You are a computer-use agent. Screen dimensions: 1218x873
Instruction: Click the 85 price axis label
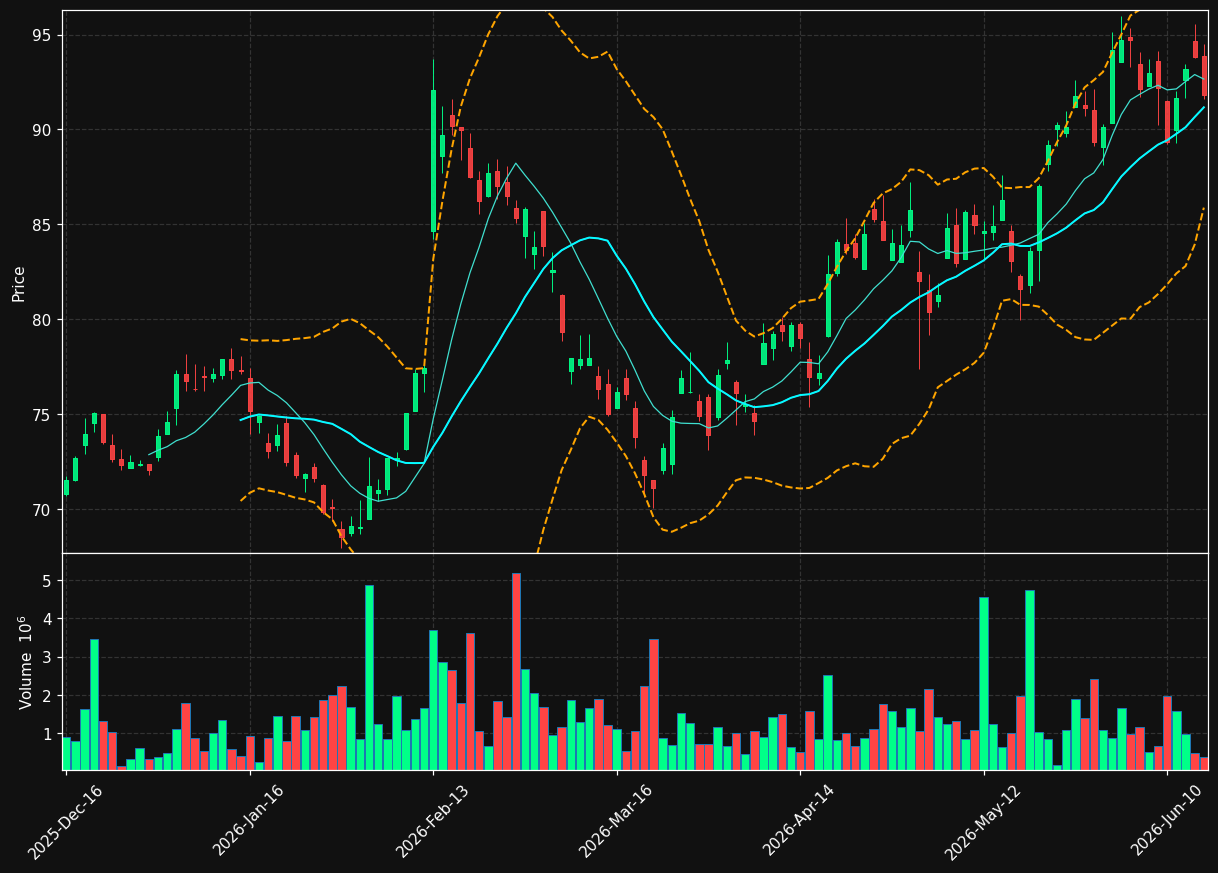[43, 225]
